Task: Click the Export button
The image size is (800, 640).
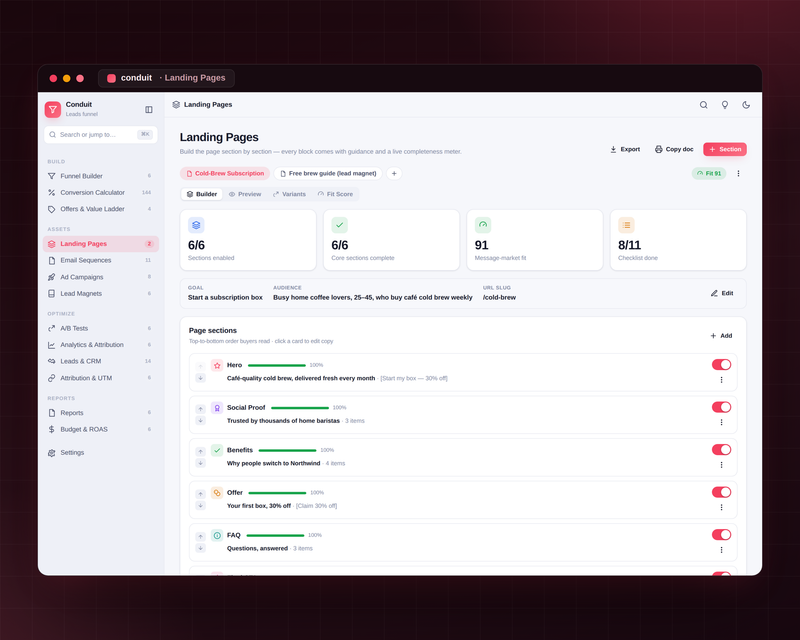Action: (x=625, y=149)
